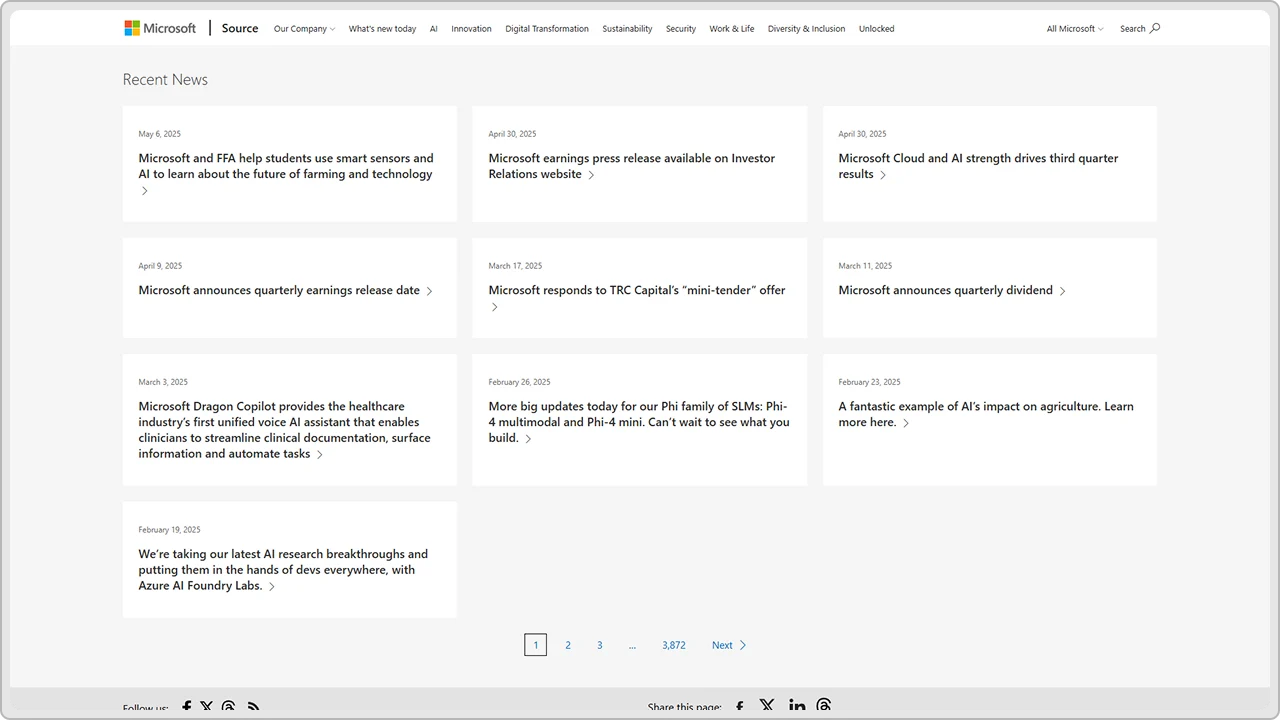Viewport: 1280px width, 720px height.
Task: Open Microsoft announces quarterly earnings release date
Action: pos(279,290)
